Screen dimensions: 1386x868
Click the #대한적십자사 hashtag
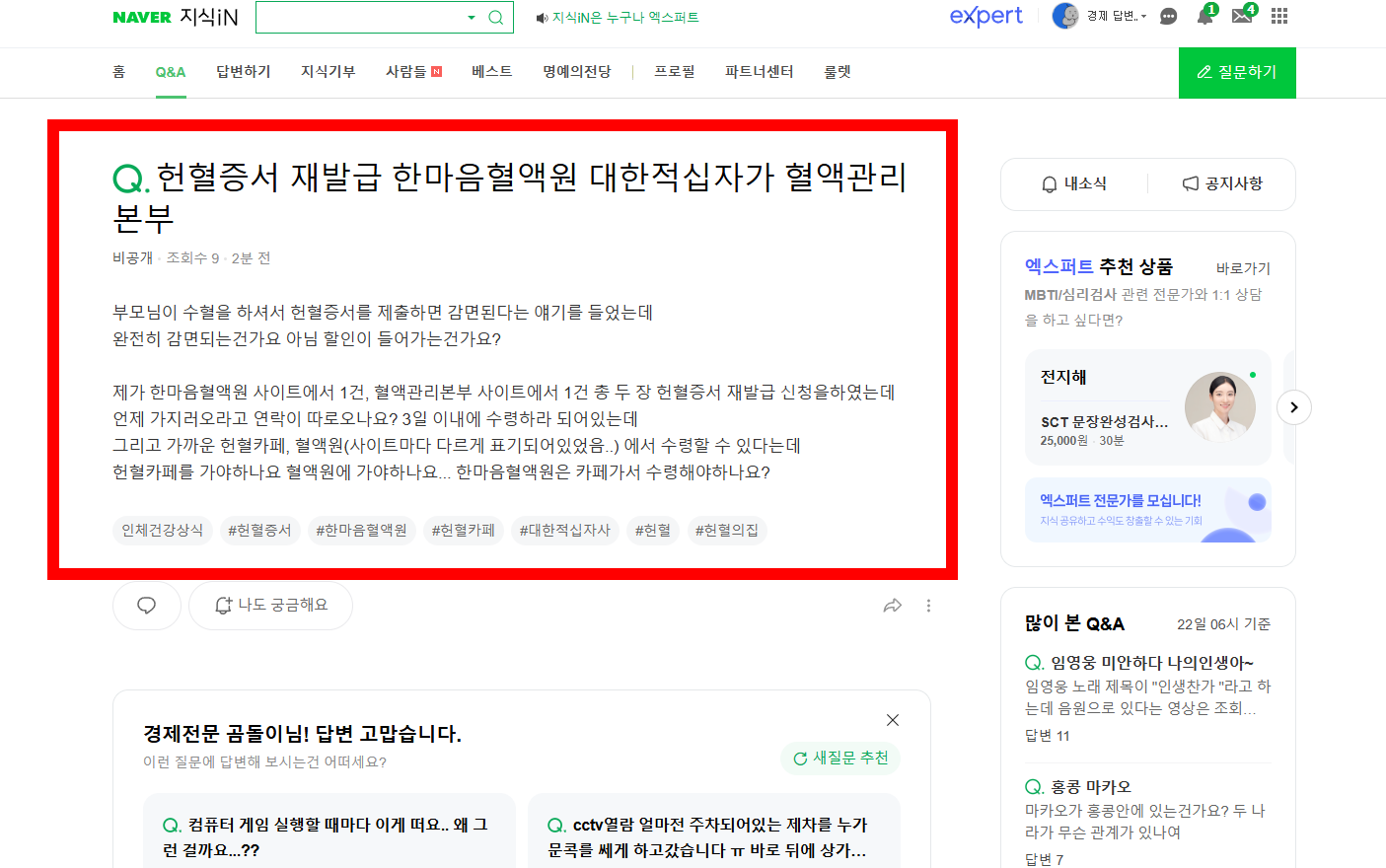[x=565, y=531]
